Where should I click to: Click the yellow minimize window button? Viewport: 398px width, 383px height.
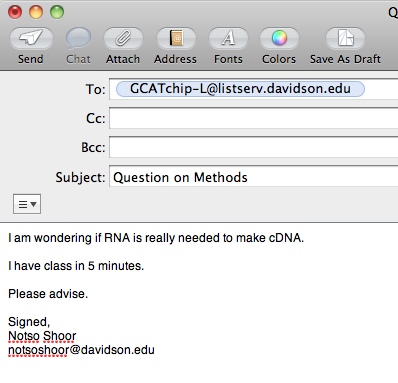coord(36,12)
